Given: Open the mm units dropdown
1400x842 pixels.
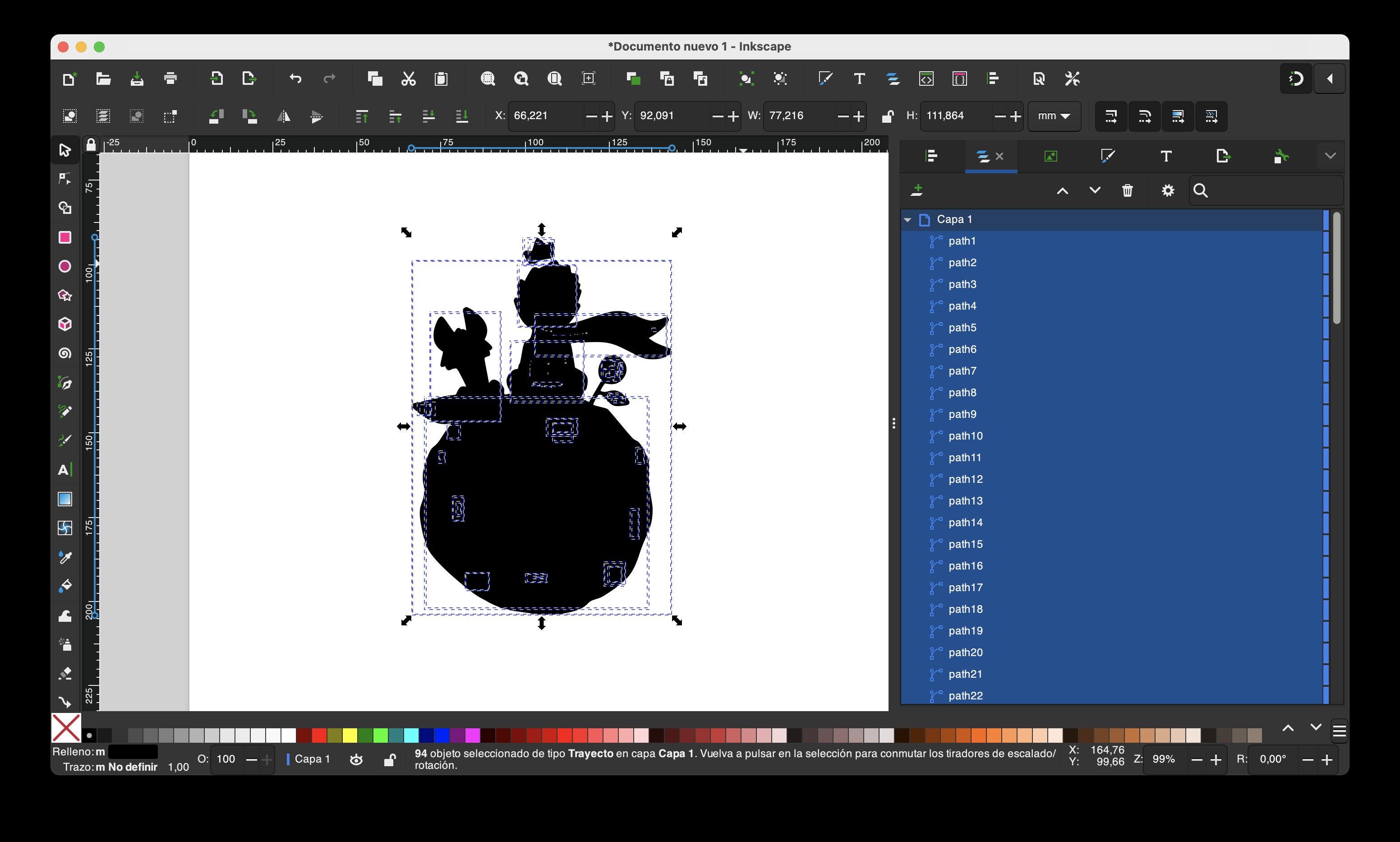Looking at the screenshot, I should [1054, 116].
